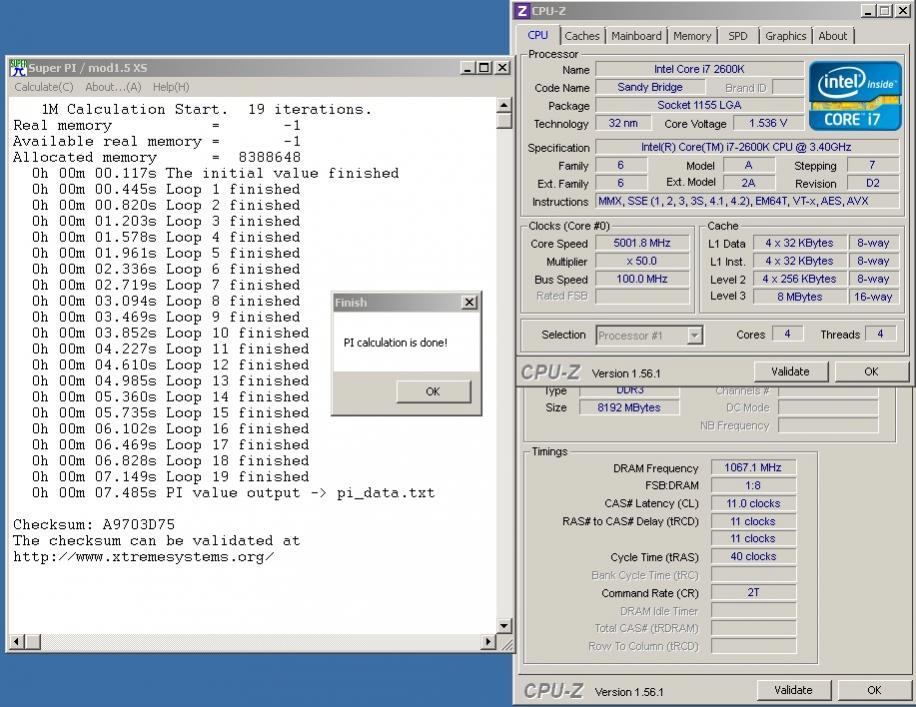
Task: Click Validate in the front CPU-Z window
Action: pyautogui.click(x=790, y=372)
